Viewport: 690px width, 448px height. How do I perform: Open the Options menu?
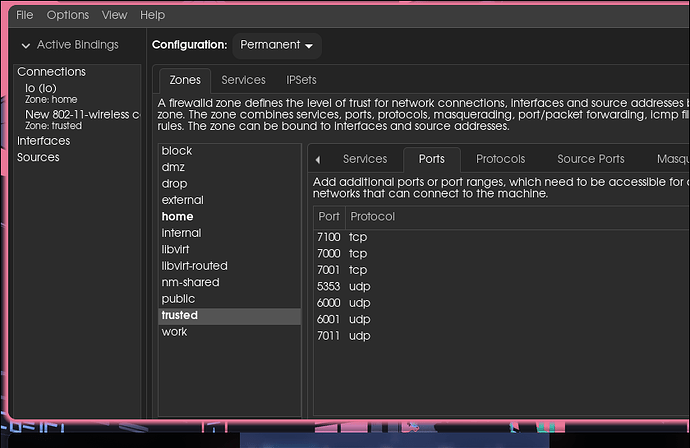click(68, 15)
